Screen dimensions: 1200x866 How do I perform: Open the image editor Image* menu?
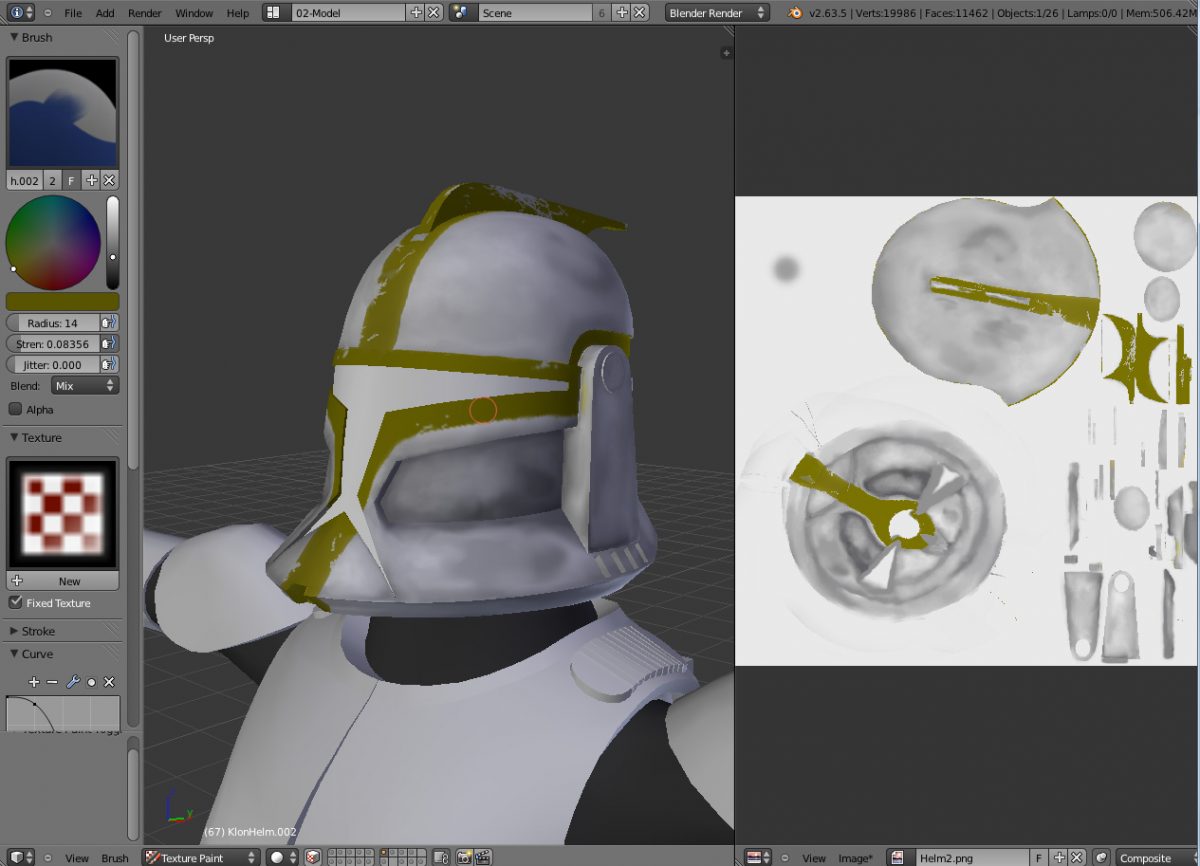pos(855,858)
